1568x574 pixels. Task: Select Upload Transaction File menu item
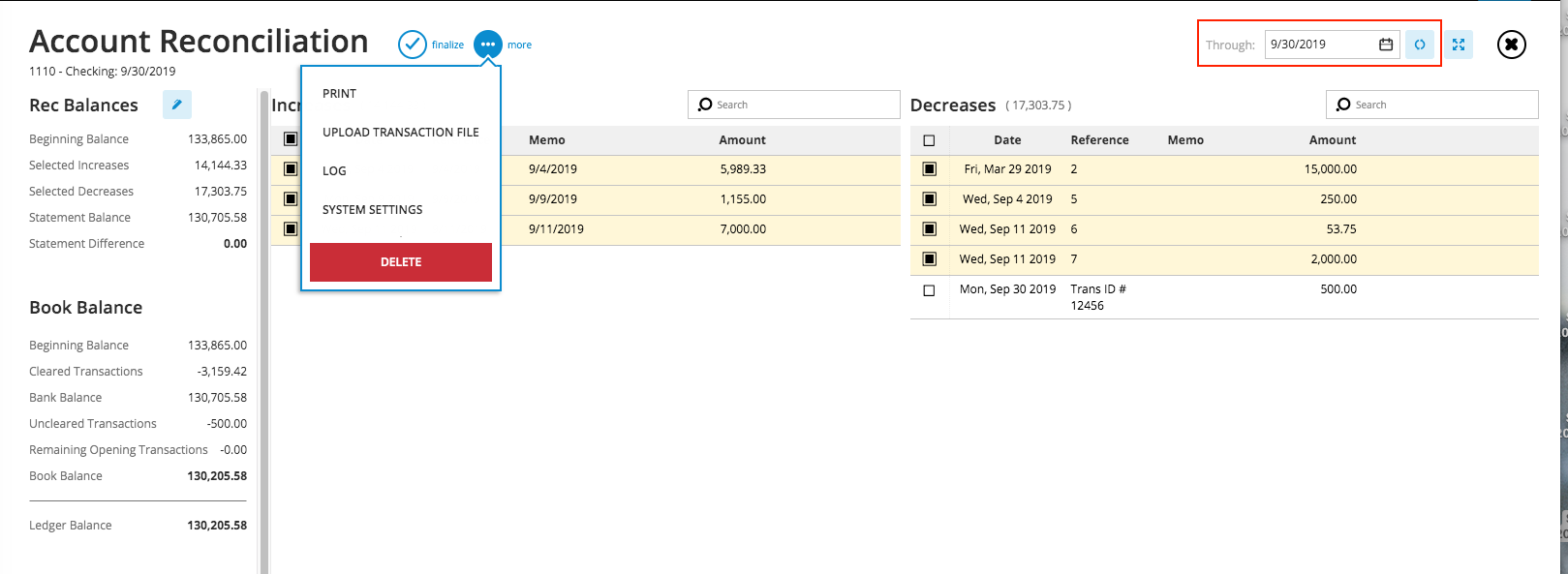tap(401, 133)
